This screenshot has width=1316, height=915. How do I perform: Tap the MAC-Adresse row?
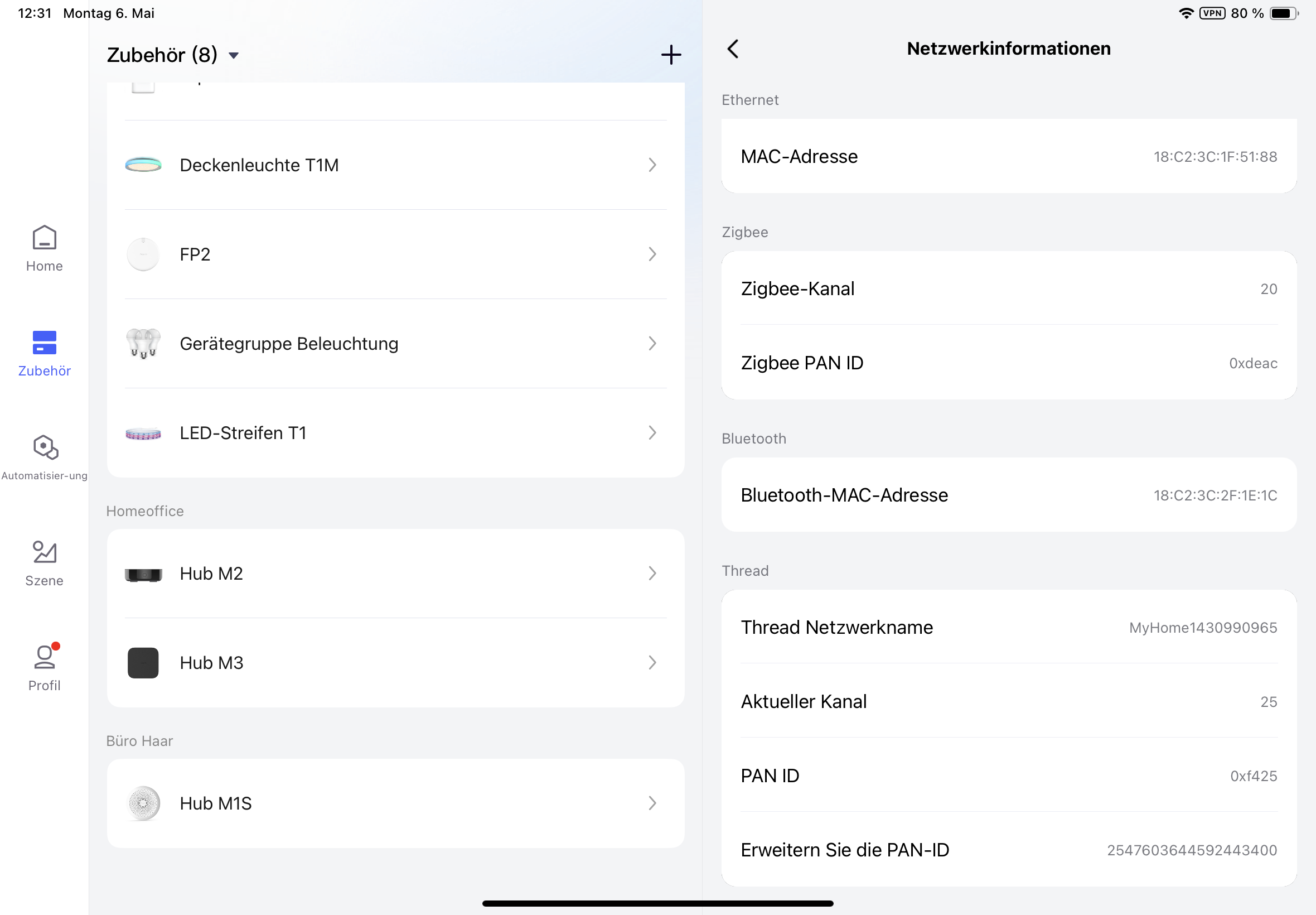pyautogui.click(x=1008, y=157)
